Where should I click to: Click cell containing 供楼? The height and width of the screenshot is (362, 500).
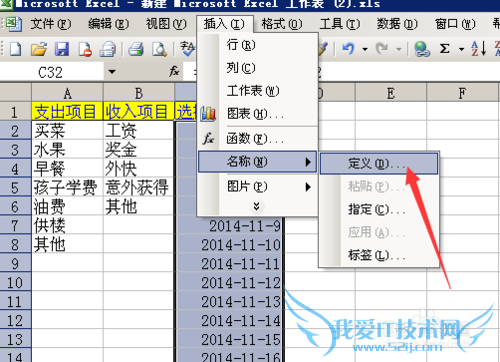point(67,226)
